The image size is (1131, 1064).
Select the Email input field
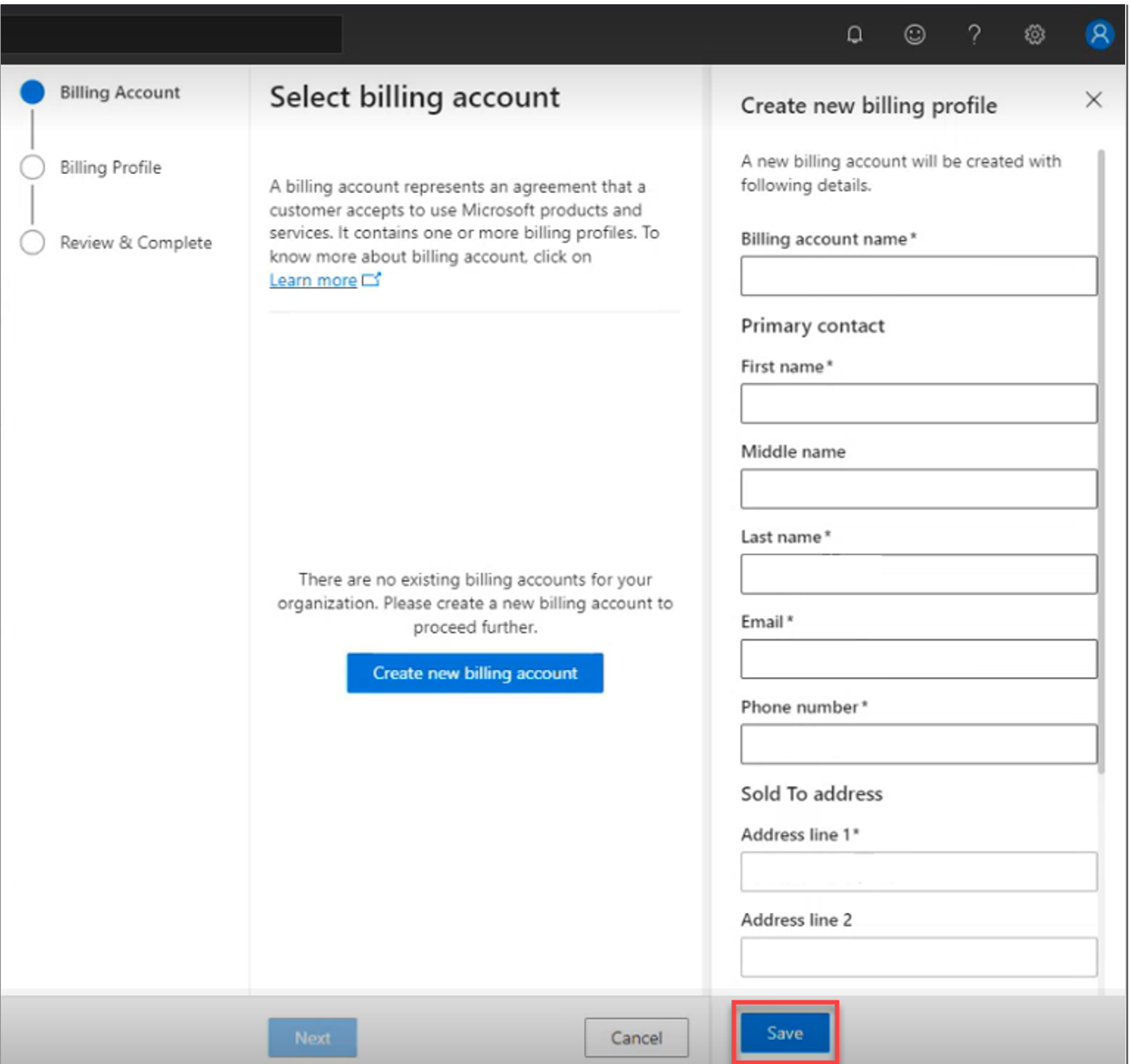(x=918, y=659)
